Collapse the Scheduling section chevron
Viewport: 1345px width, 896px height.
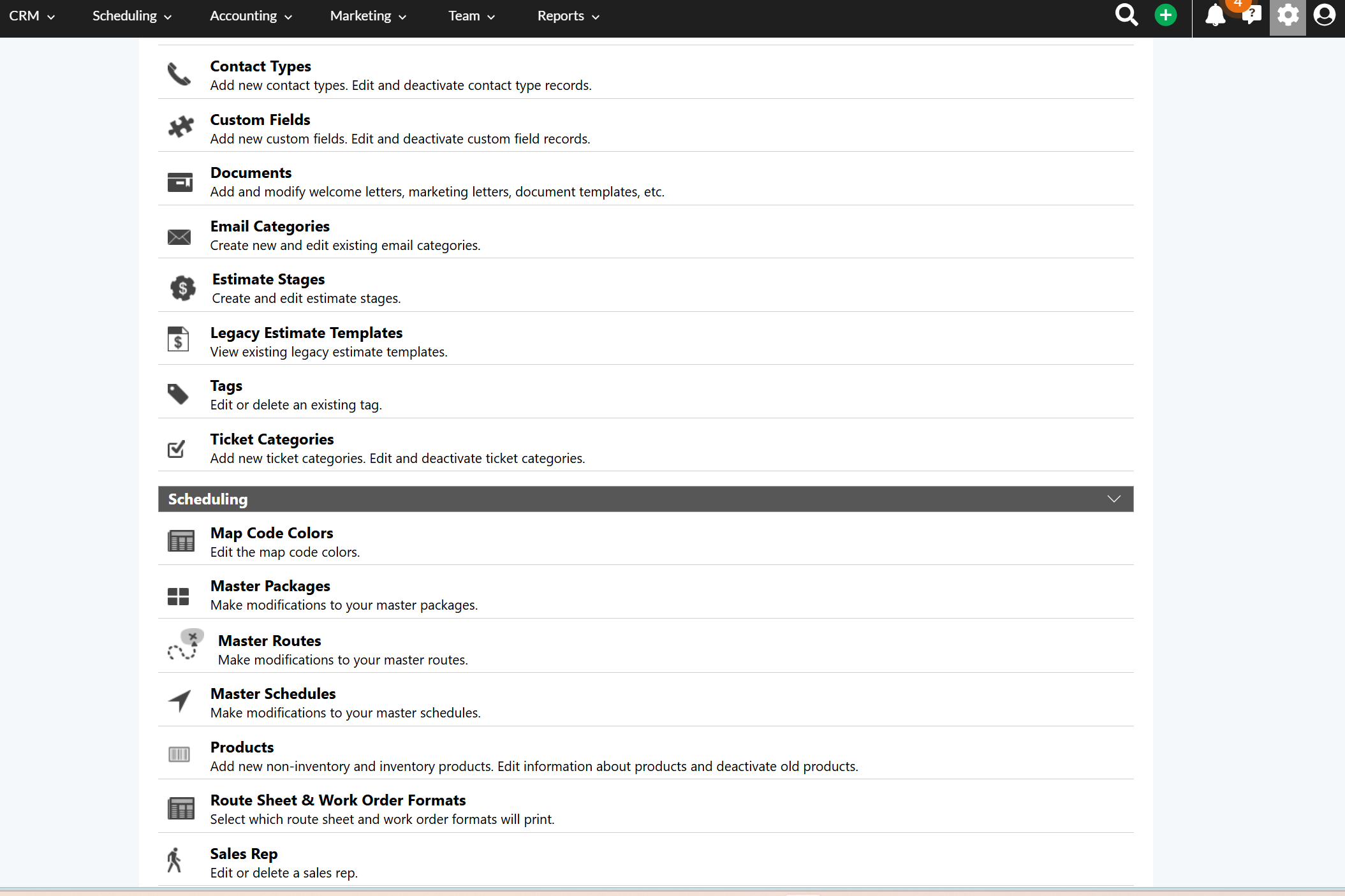coord(1113,499)
